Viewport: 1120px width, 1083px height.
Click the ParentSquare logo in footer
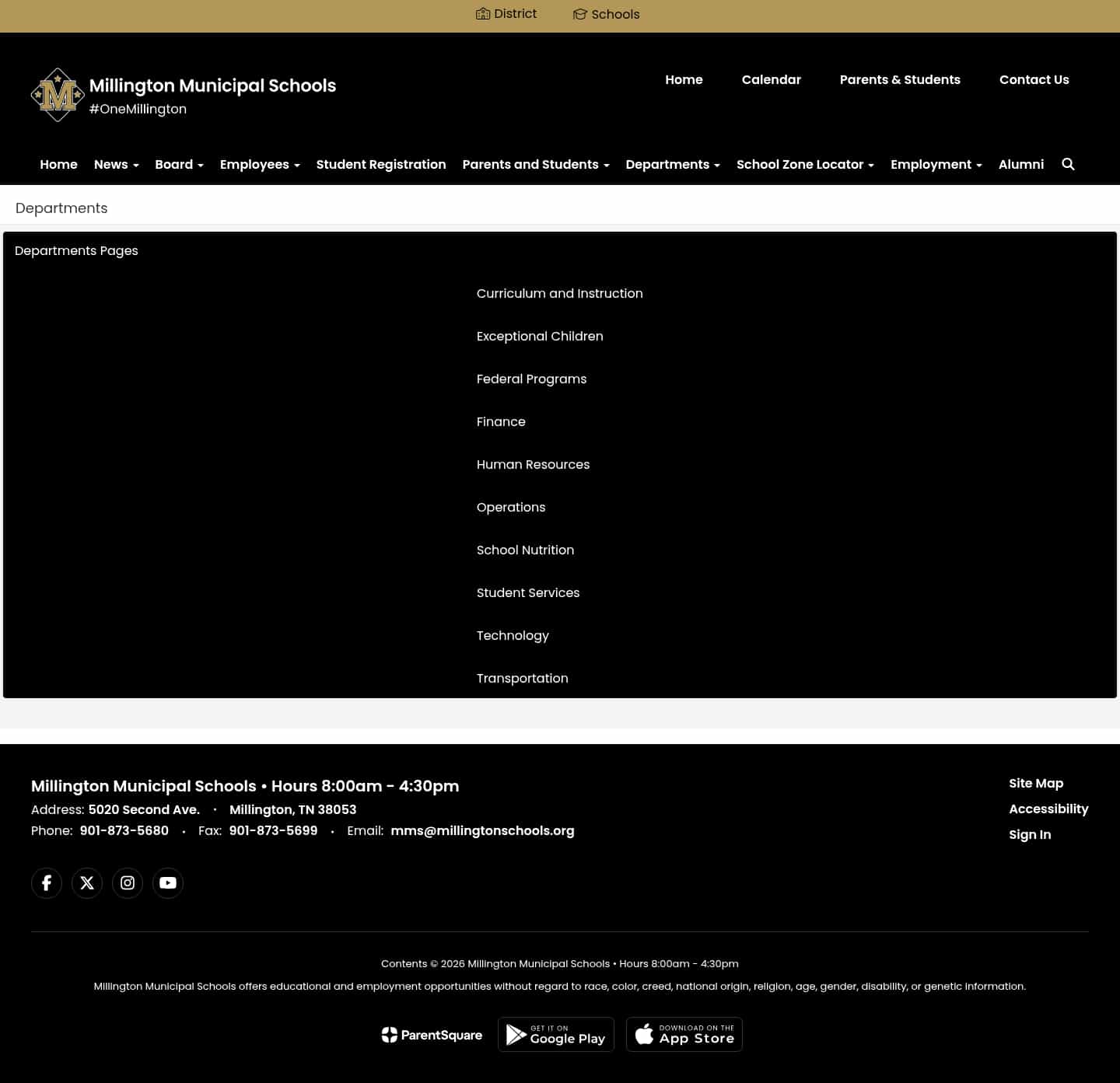(x=432, y=1035)
